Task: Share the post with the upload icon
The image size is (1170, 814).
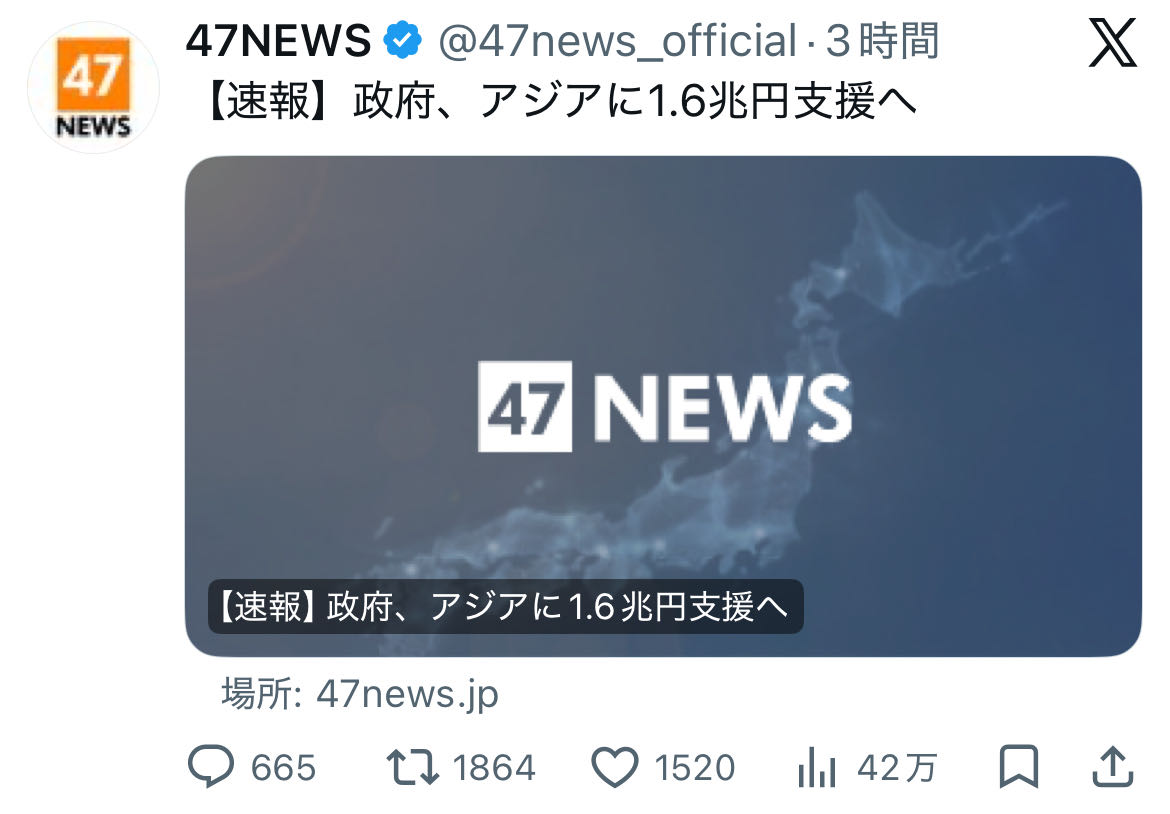Action: pyautogui.click(x=1113, y=766)
